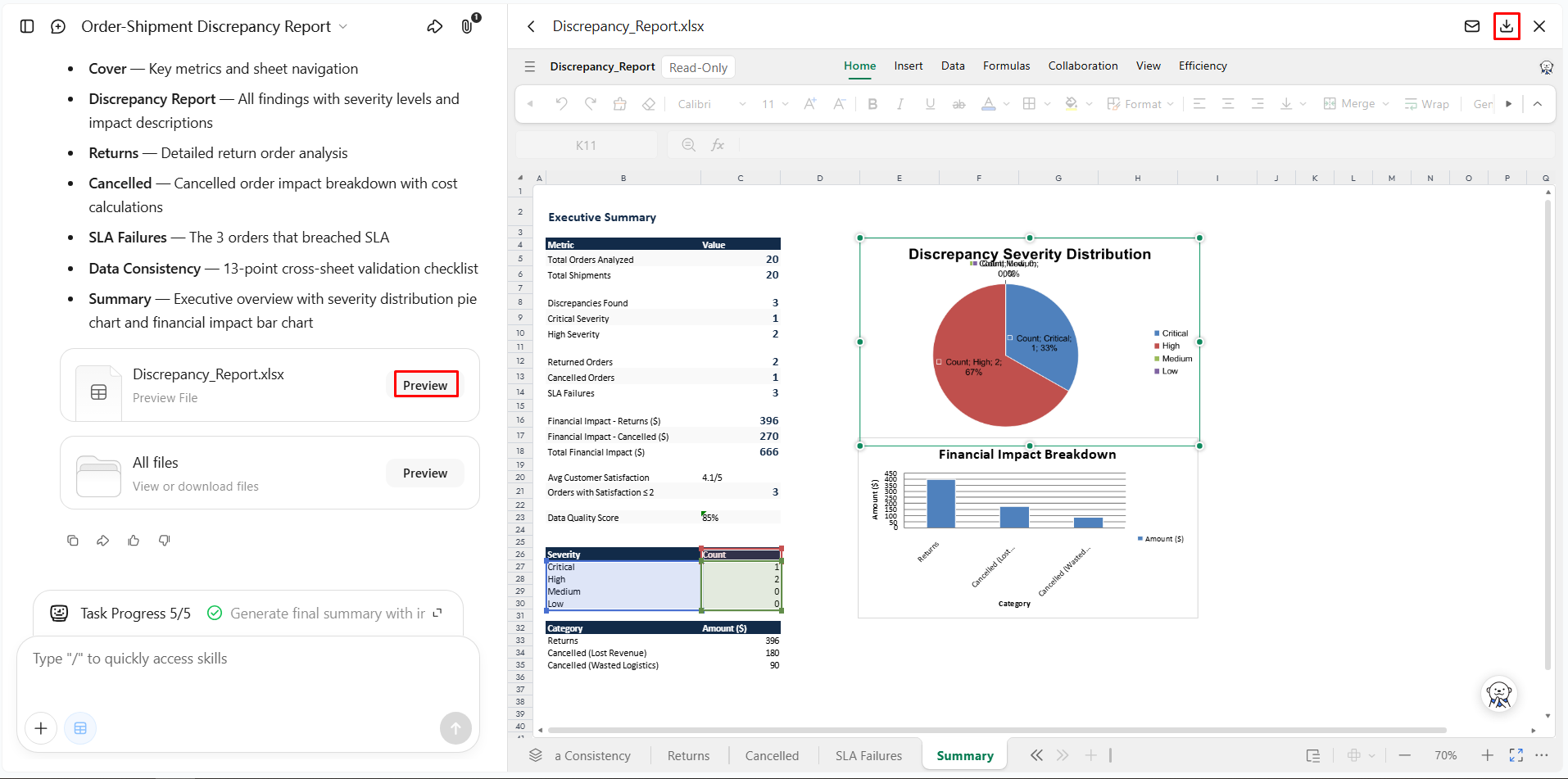Toggle the sidebar panel icon
The width and height of the screenshot is (1568, 779).
coord(27,26)
